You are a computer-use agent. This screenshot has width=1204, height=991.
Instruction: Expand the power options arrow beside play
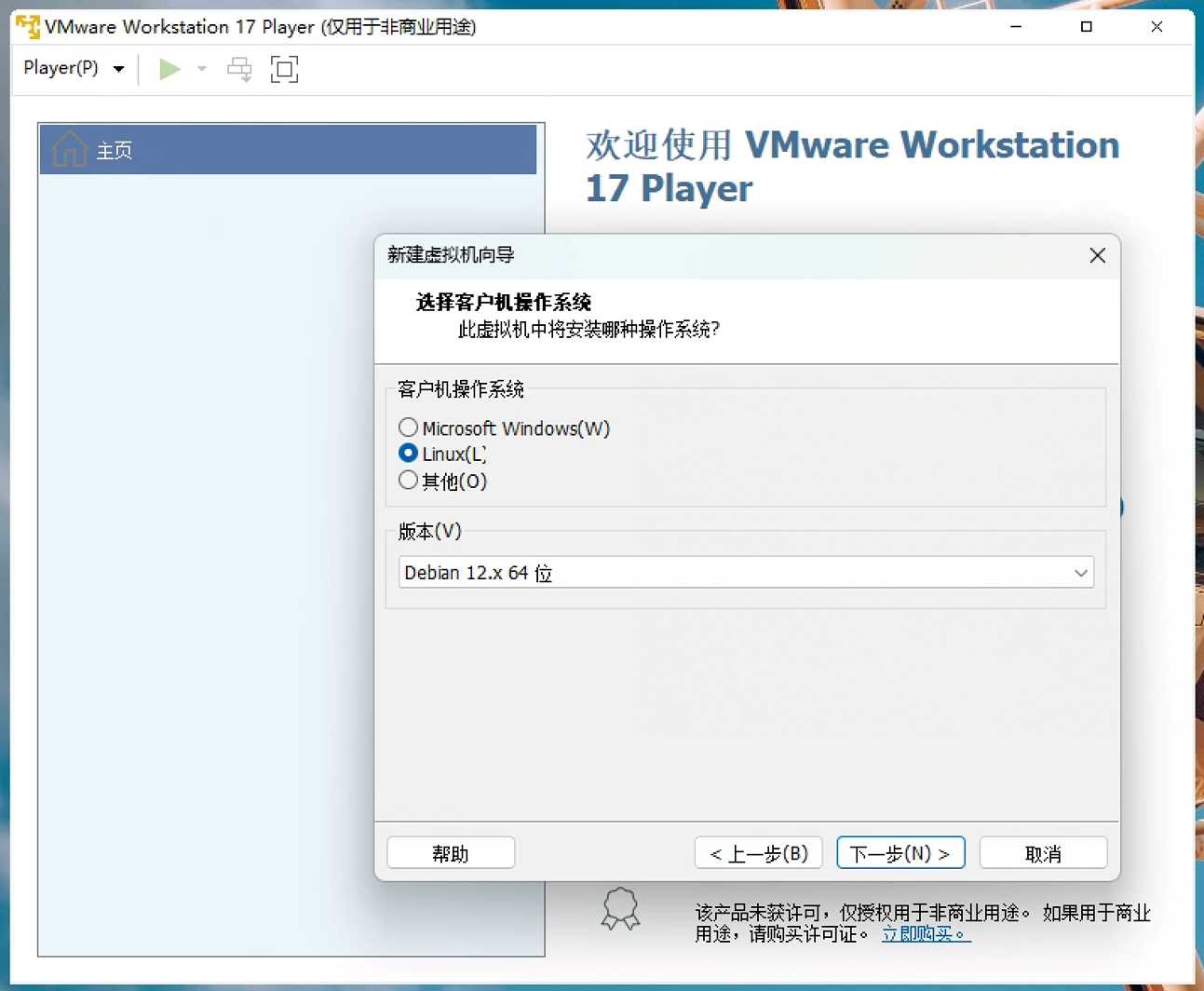coord(202,69)
